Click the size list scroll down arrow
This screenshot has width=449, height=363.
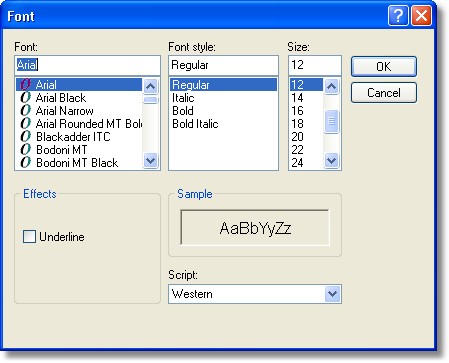(x=331, y=161)
